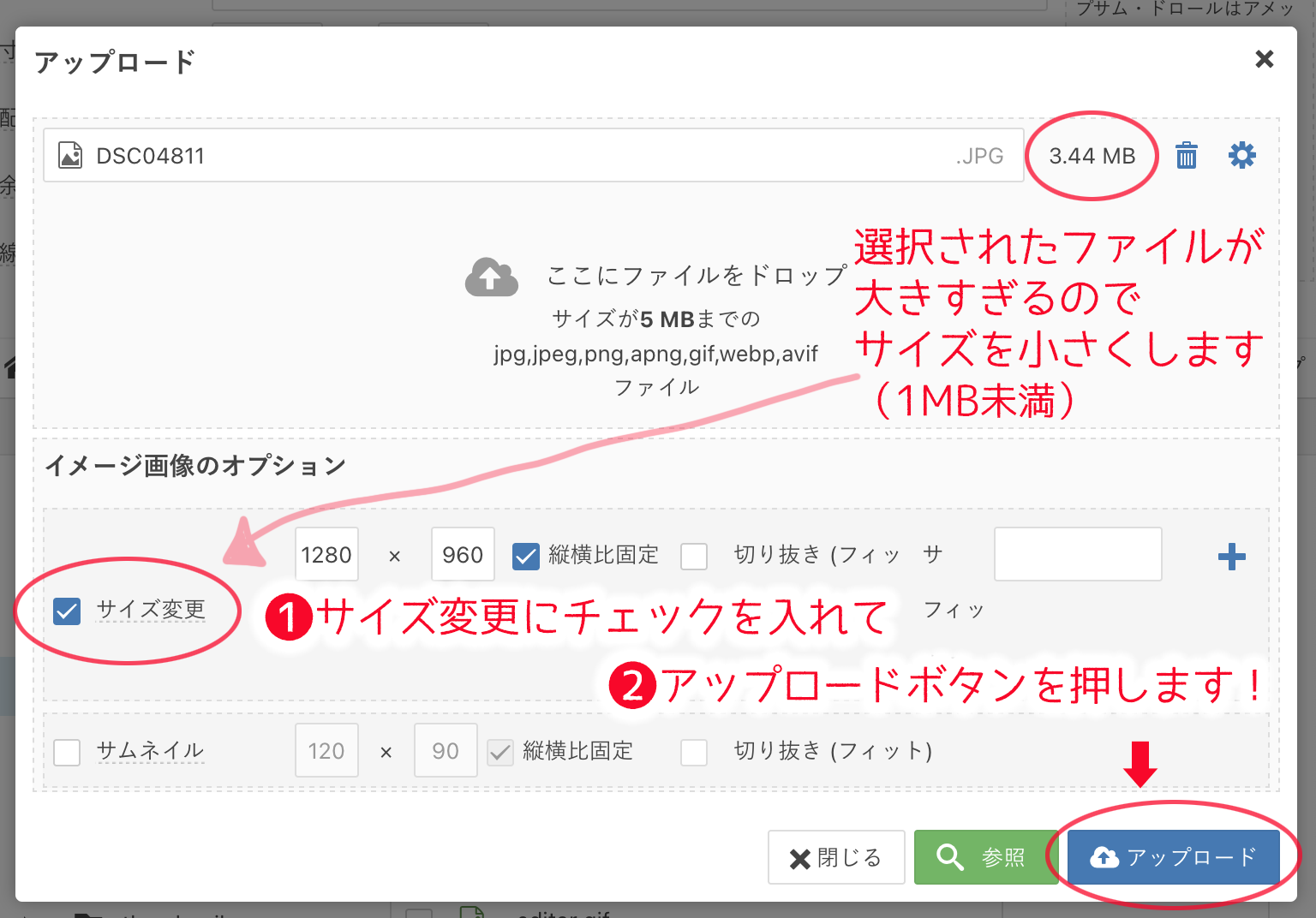The image size is (1316, 918).
Task: Click the DSC04811 file name field
Action: (x=514, y=156)
